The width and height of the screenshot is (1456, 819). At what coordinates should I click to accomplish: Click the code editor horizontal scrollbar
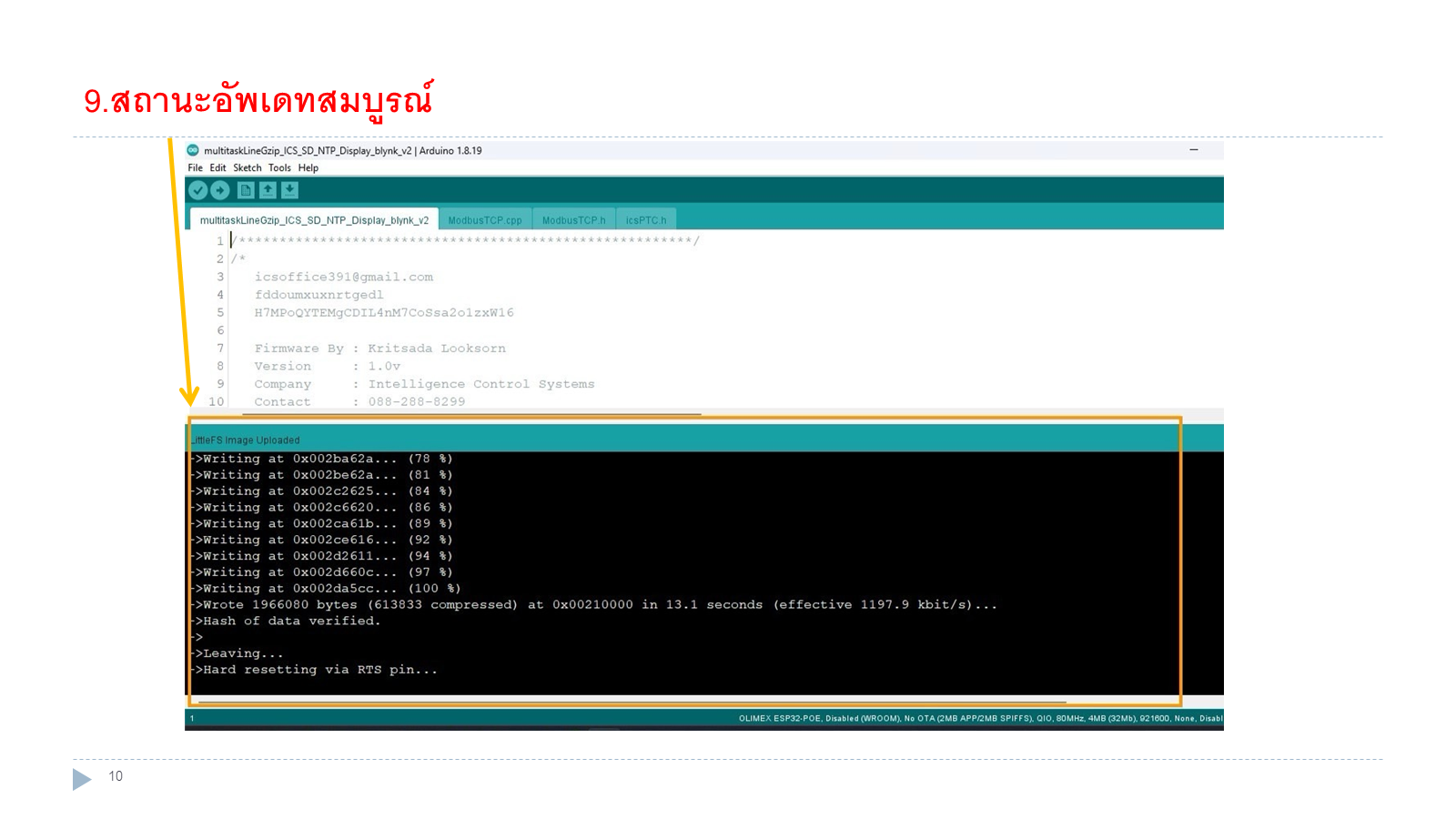pos(471,414)
